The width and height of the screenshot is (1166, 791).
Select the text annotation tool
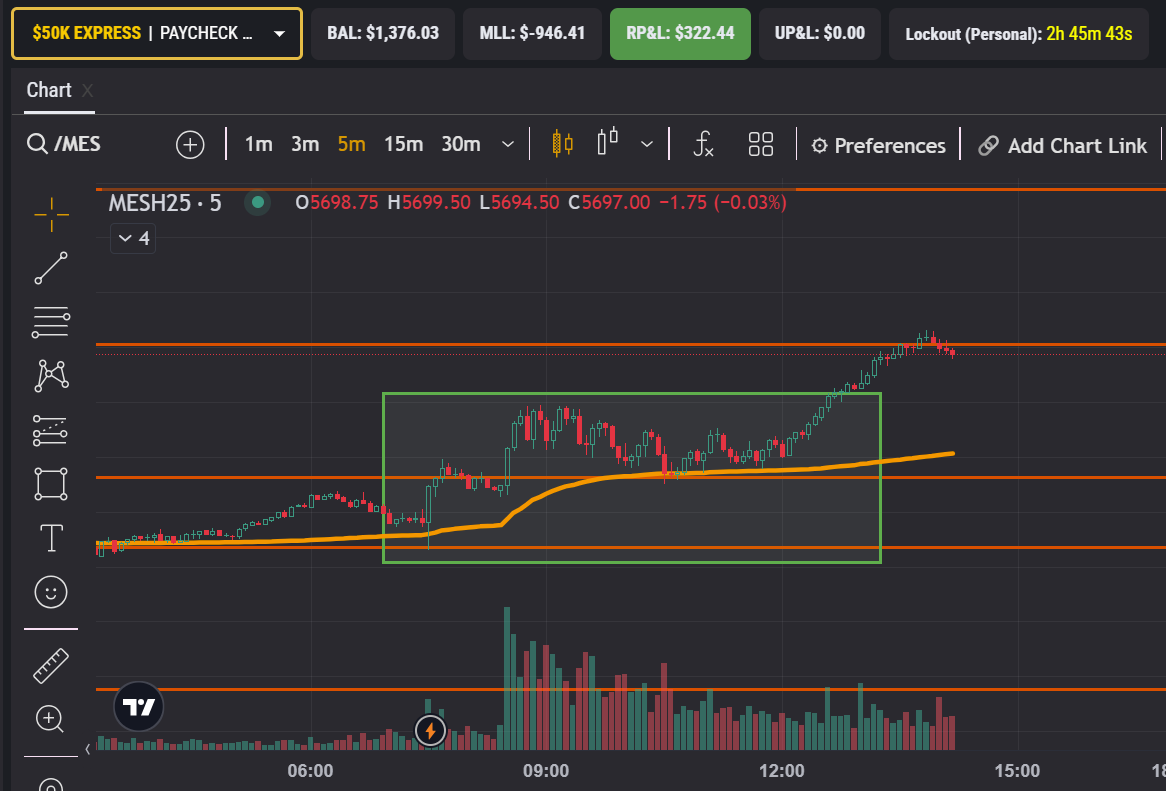[51, 537]
